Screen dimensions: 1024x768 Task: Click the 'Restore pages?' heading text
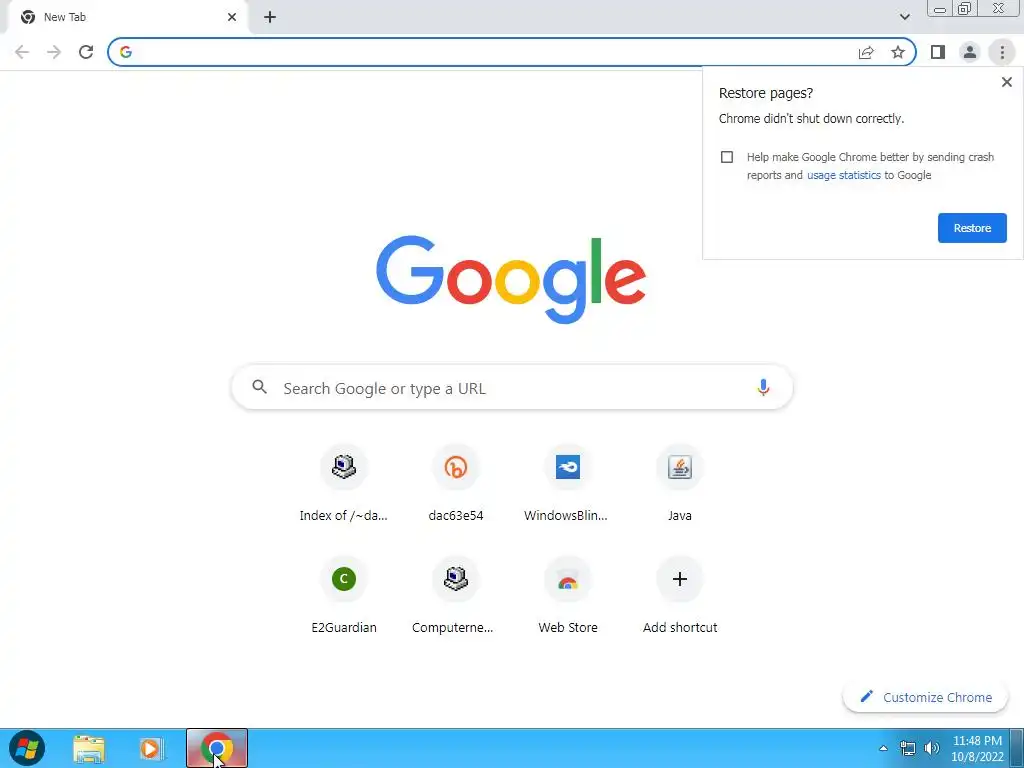tap(765, 93)
